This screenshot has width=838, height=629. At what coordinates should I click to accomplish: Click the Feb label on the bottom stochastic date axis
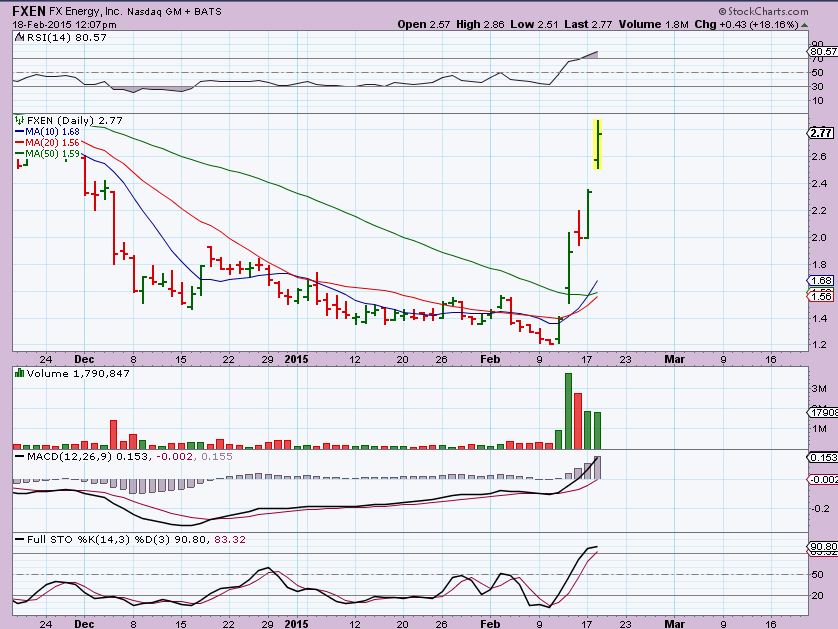coord(490,624)
